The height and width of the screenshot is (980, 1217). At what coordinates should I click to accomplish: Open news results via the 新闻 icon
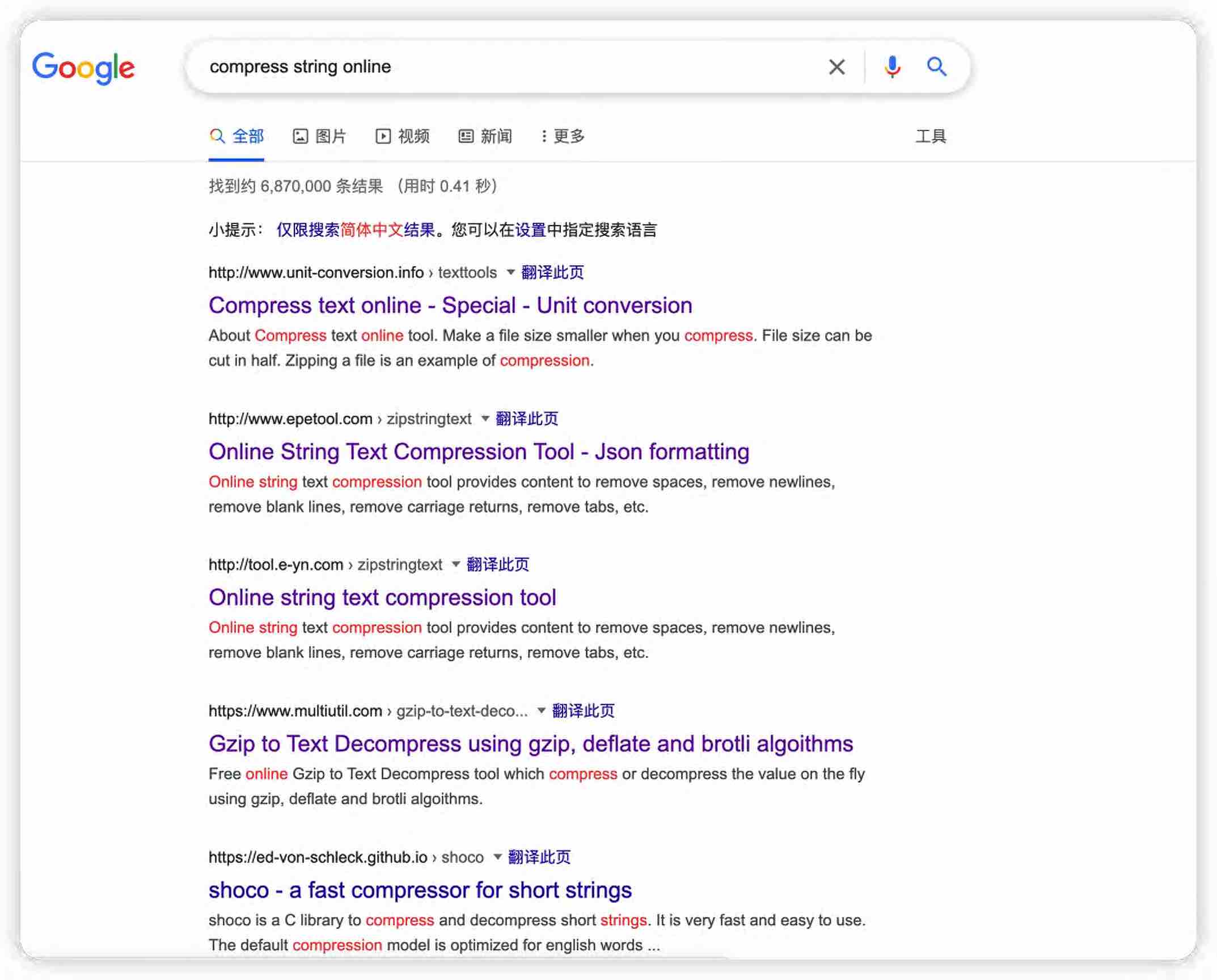tap(465, 136)
